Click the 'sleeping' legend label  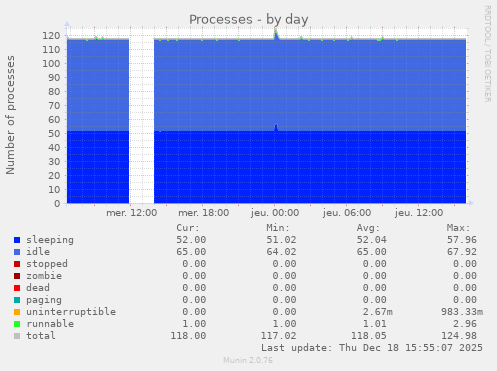(50, 240)
